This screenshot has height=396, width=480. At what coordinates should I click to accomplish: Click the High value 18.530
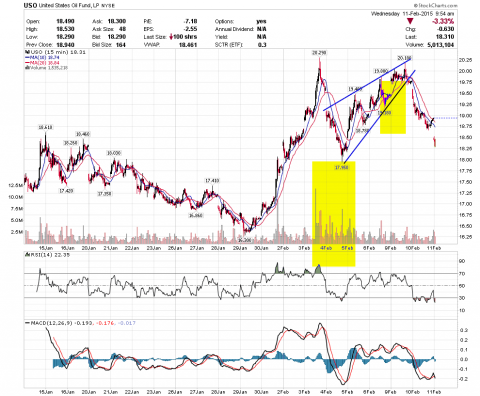(65, 29)
